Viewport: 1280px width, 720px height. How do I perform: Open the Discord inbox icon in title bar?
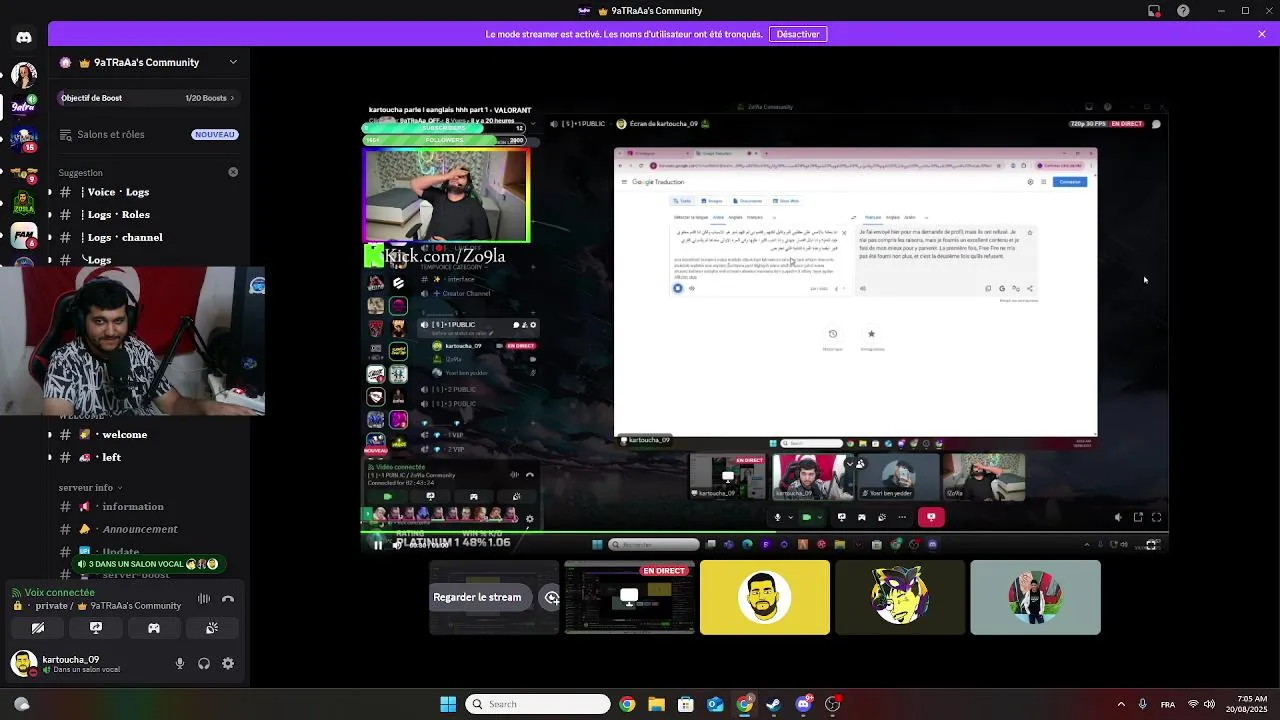pyautogui.click(x=1154, y=11)
